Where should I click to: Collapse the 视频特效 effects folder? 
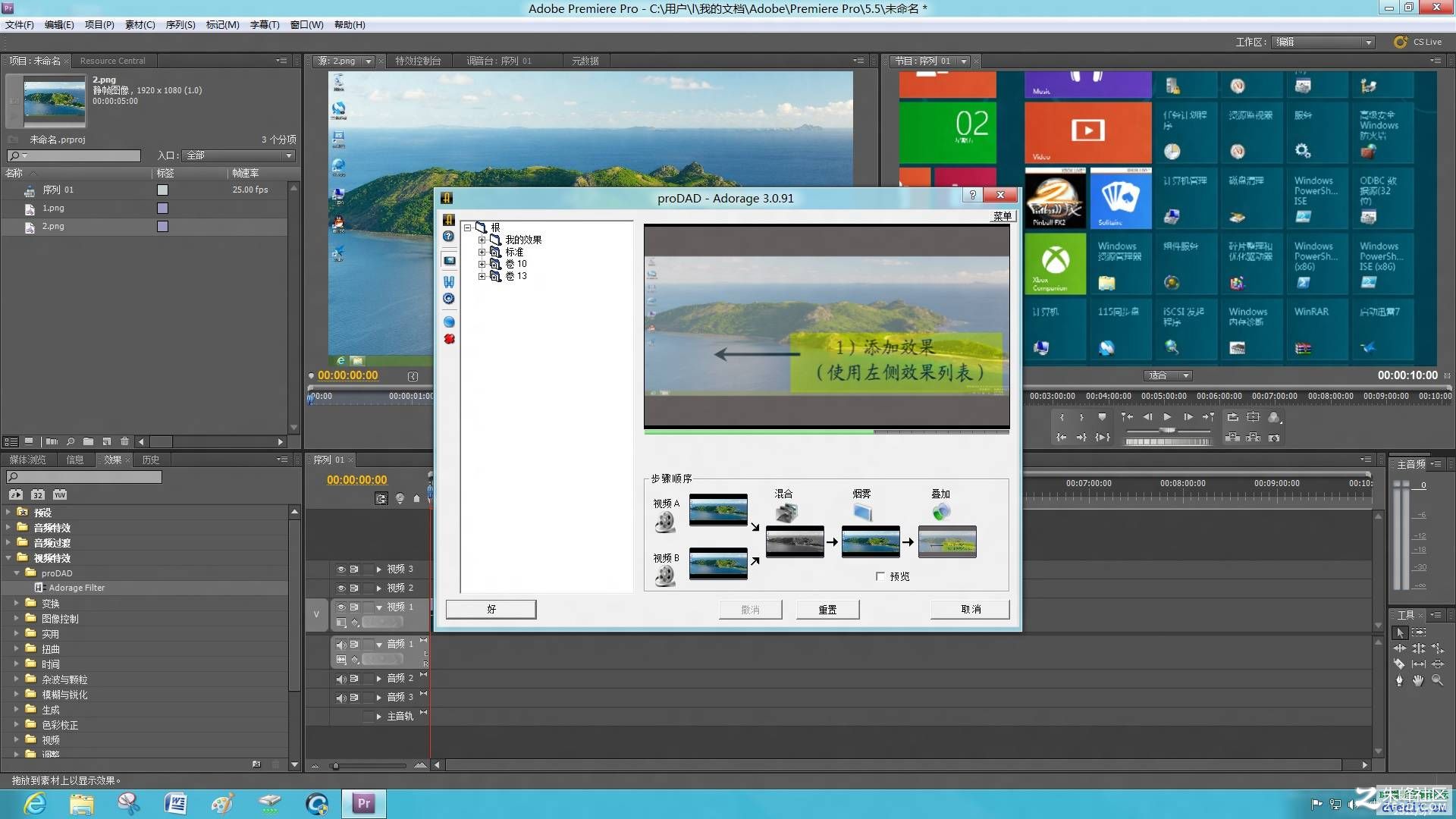pos(8,557)
